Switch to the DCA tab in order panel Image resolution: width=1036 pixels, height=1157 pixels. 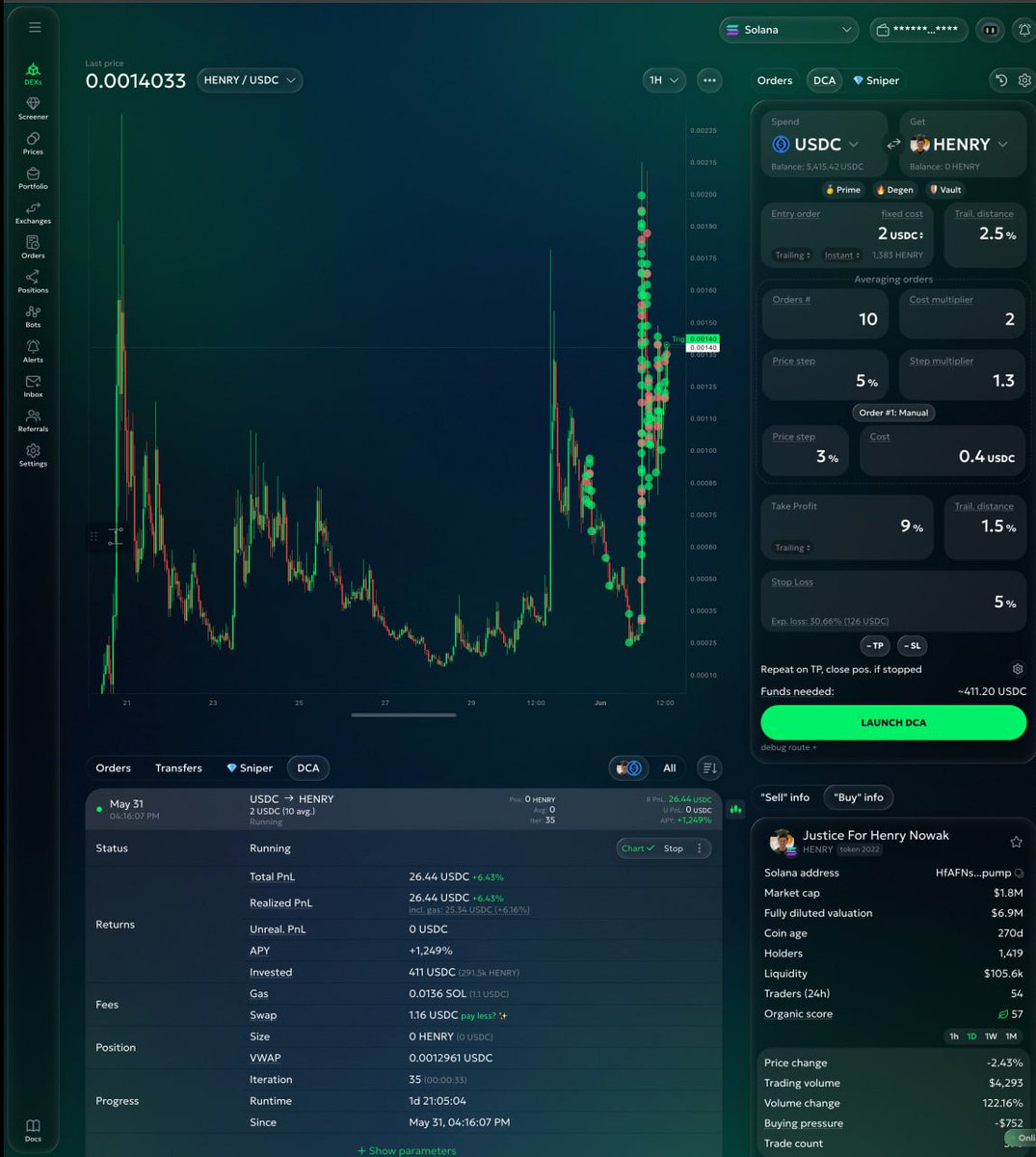[825, 80]
